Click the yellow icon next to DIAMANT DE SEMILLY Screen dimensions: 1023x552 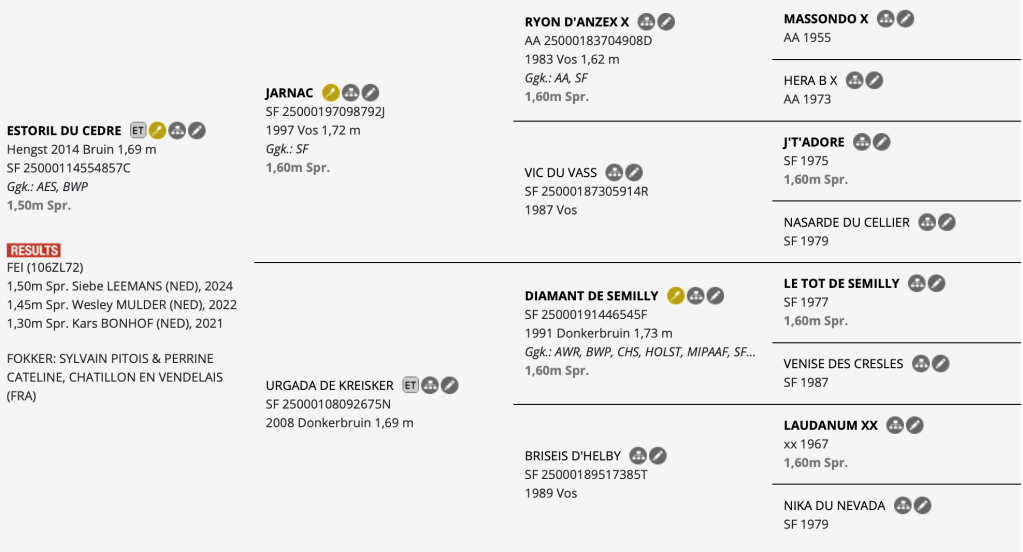pyautogui.click(x=676, y=295)
